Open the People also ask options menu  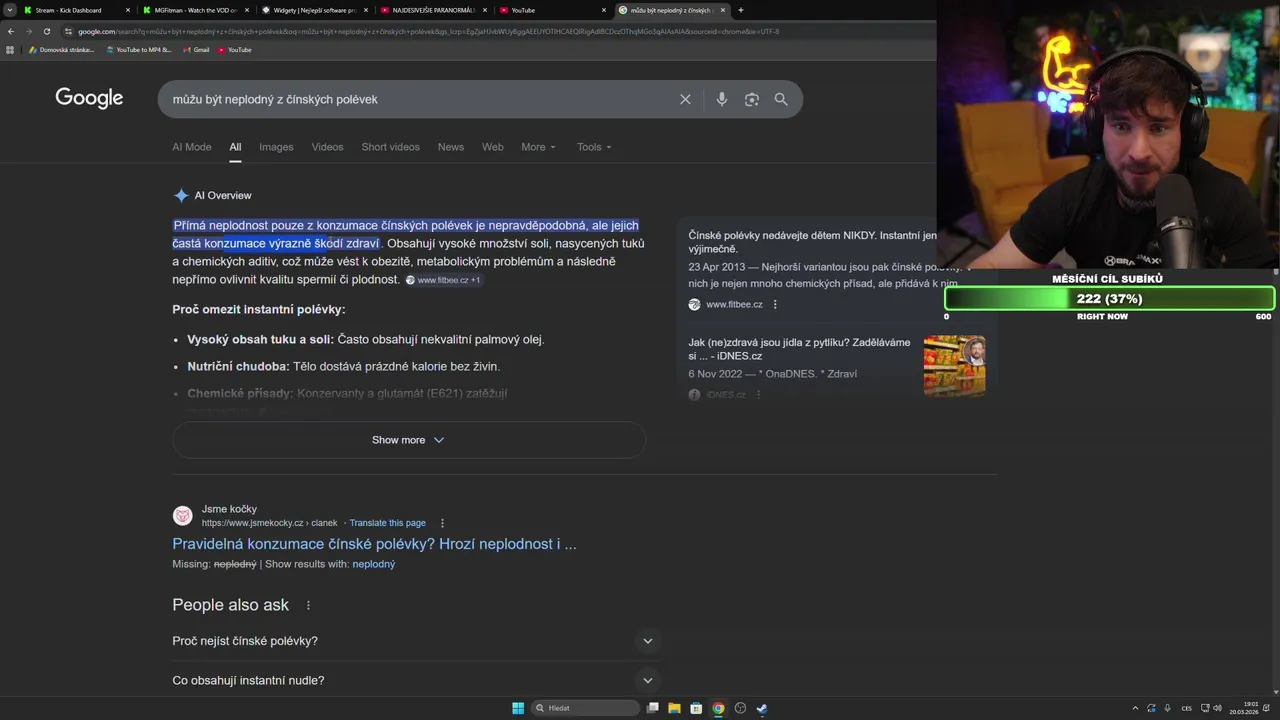pyautogui.click(x=308, y=605)
